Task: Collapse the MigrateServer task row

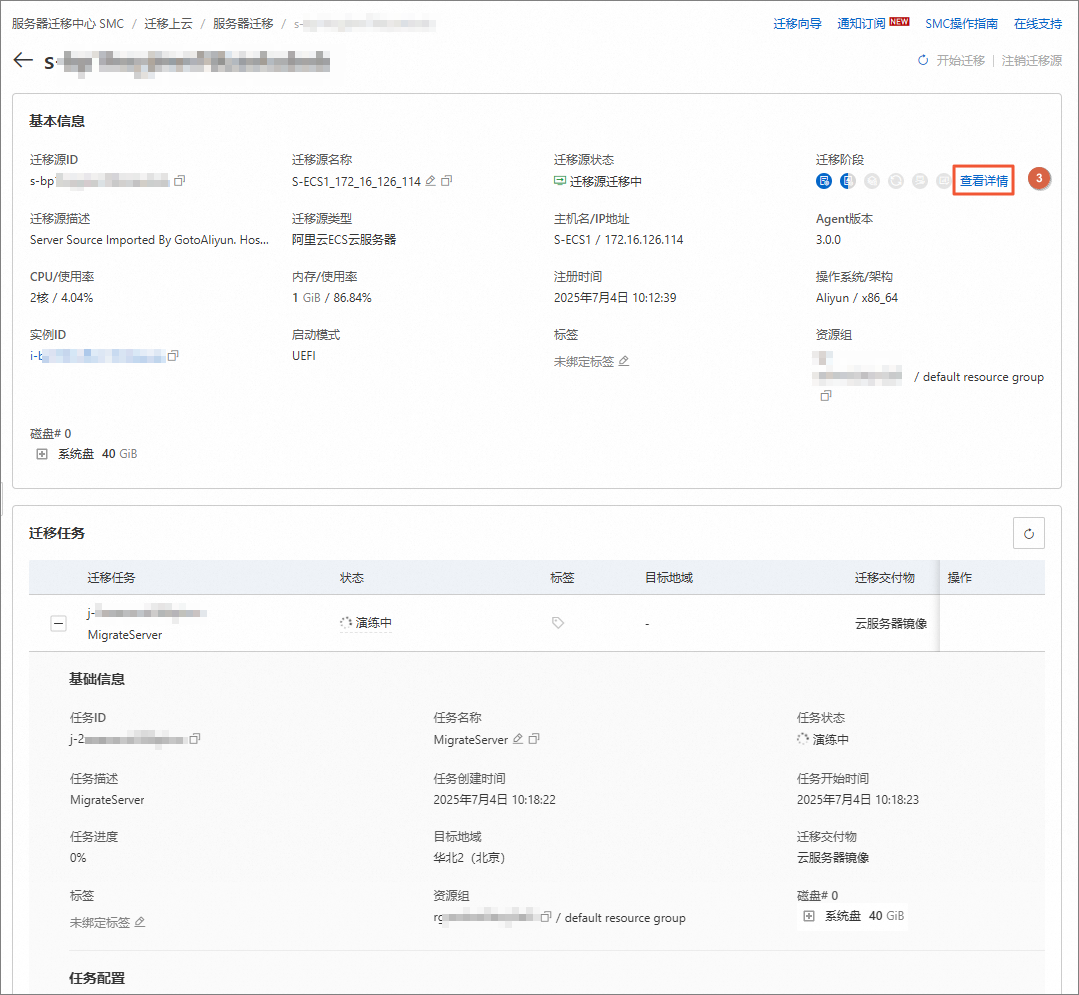Action: [58, 624]
